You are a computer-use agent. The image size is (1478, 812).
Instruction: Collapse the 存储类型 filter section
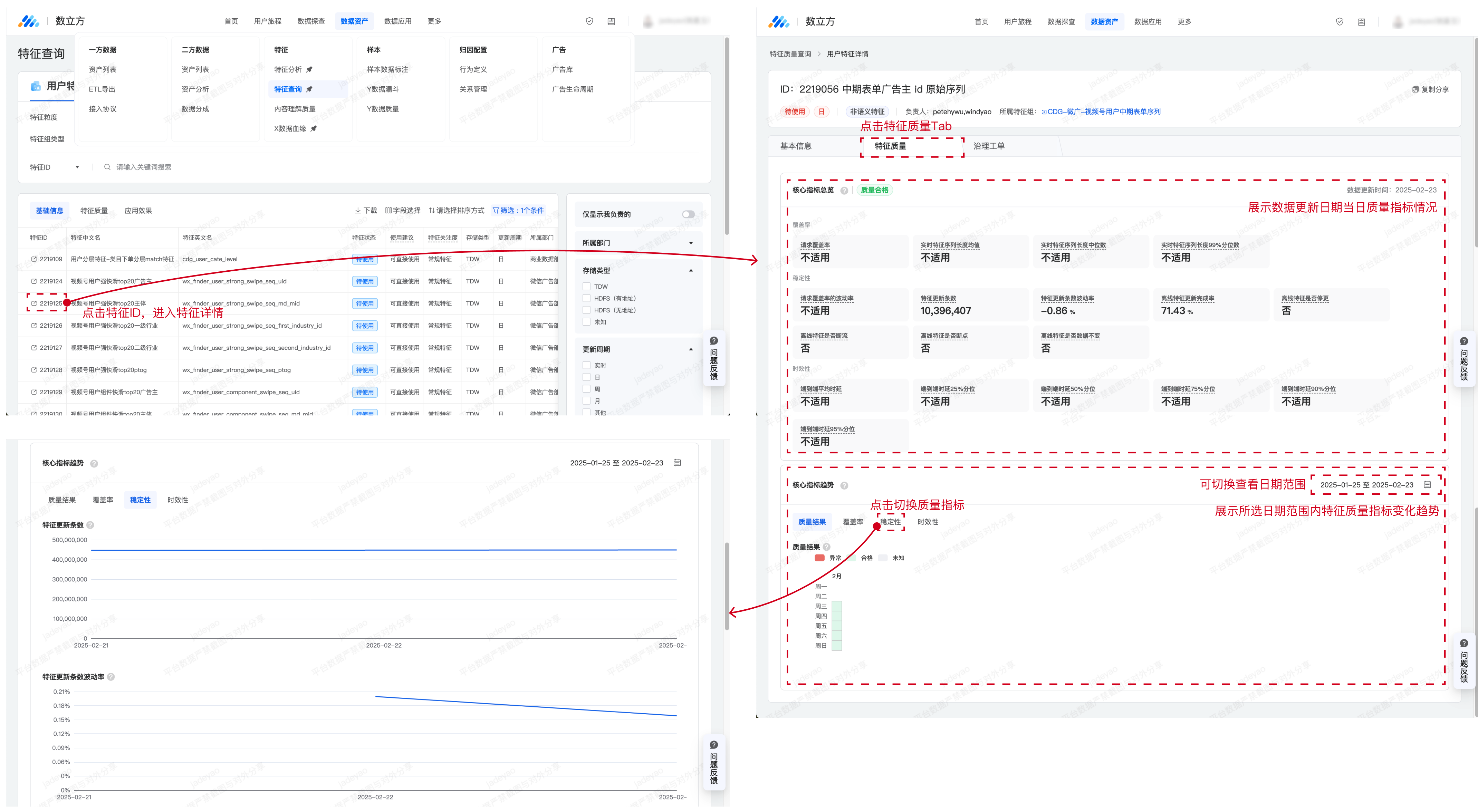click(691, 270)
